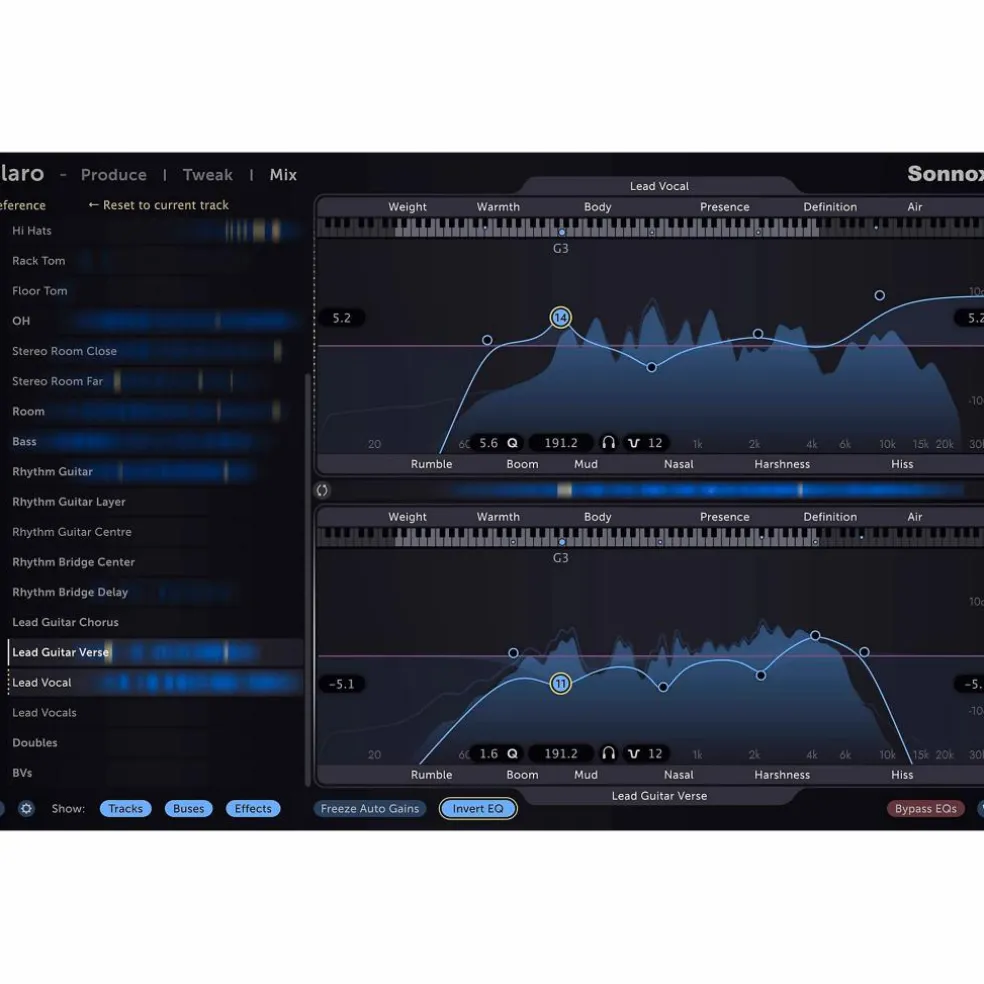This screenshot has width=984, height=984.
Task: Toggle the Effects show filter
Action: pos(253,808)
